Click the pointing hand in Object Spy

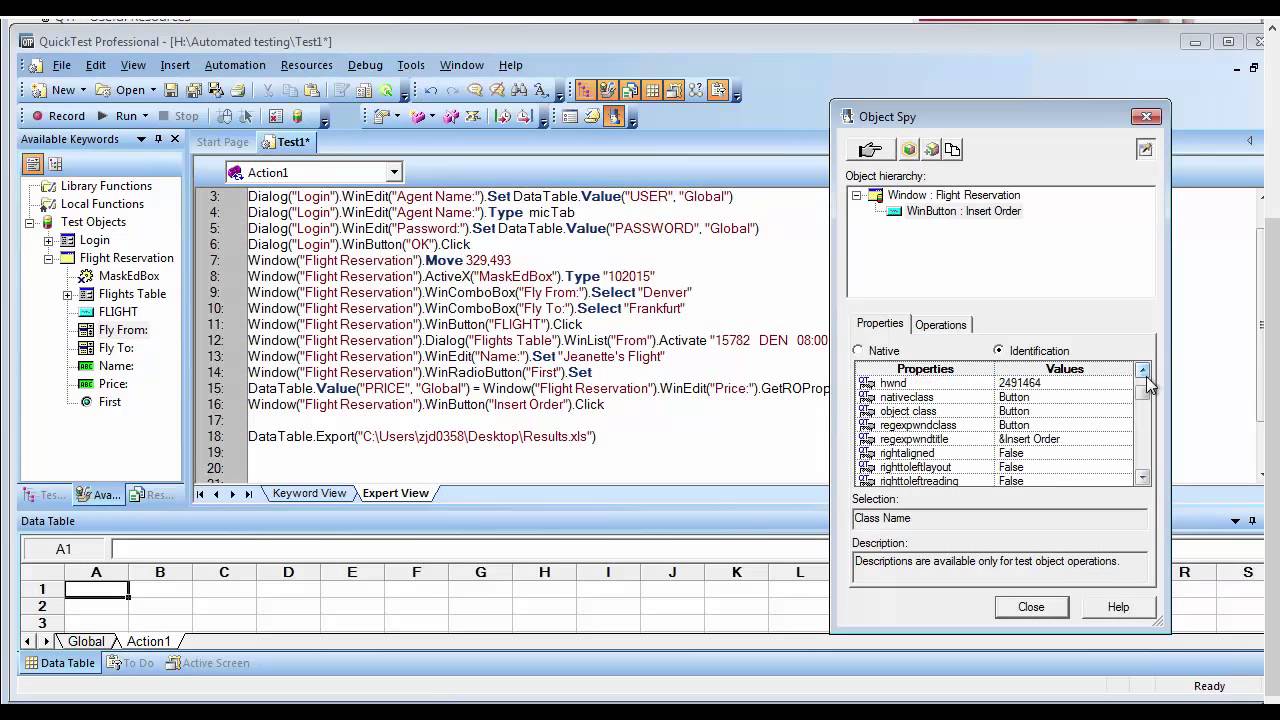point(870,150)
